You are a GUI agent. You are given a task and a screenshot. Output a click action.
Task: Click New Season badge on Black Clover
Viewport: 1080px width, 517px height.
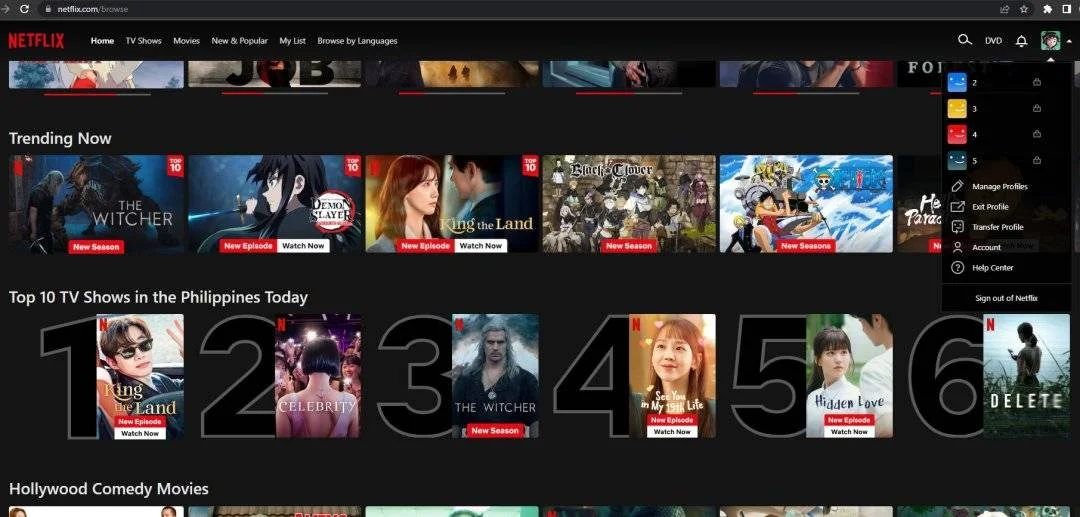(x=629, y=246)
